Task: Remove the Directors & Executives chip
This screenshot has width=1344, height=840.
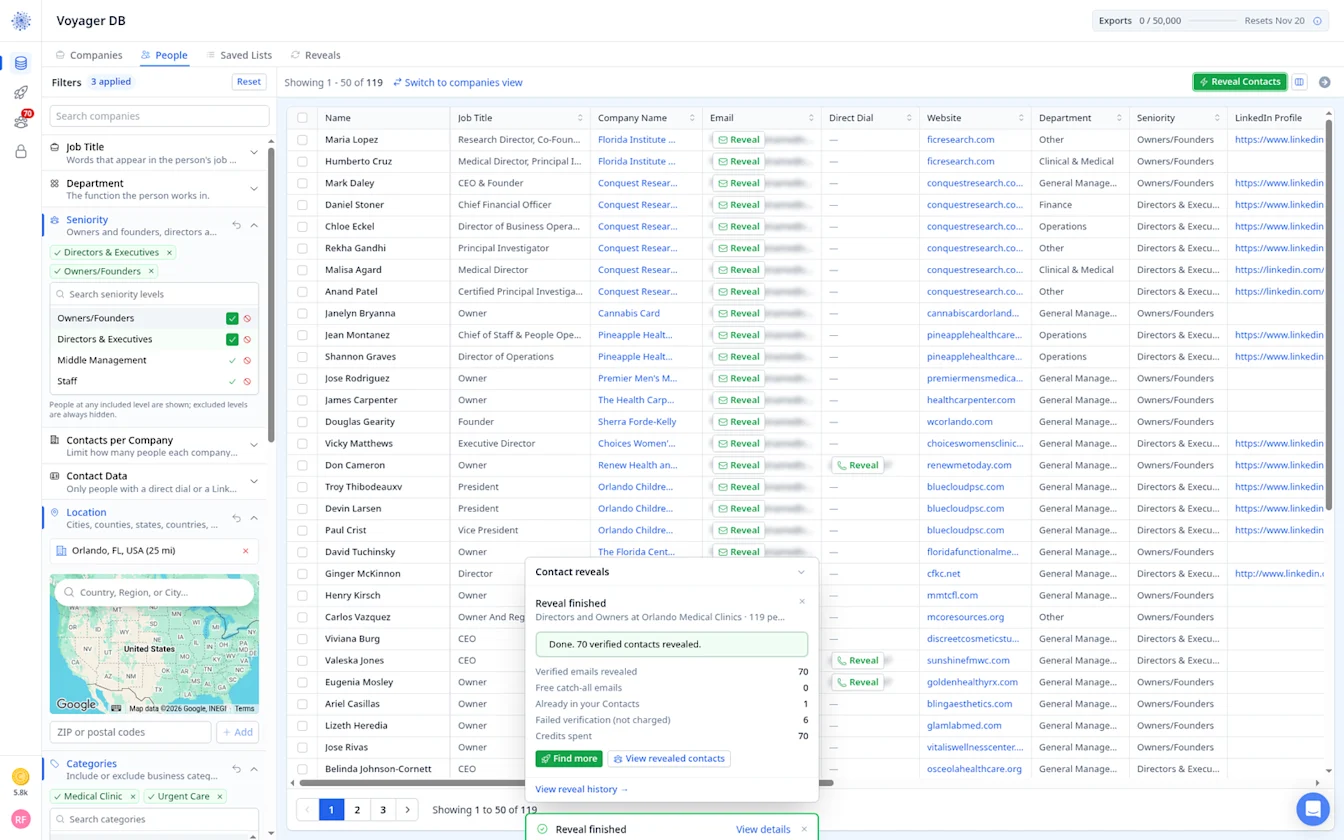Action: (169, 253)
